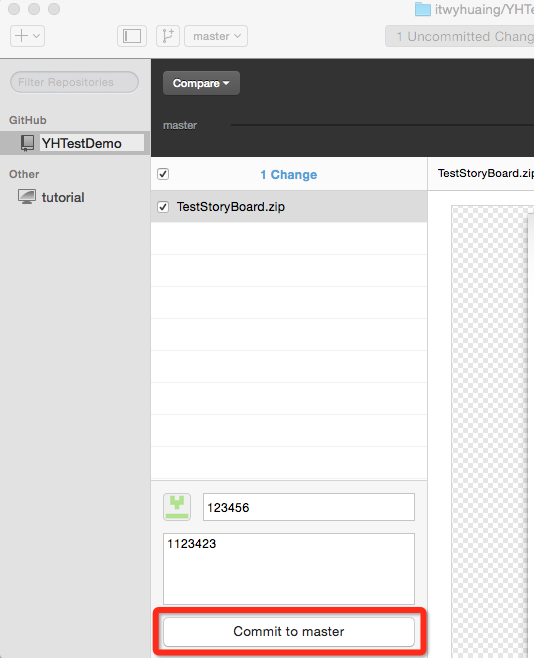Uncheck the TestStoryBoard.zip checkbox
The width and height of the screenshot is (534, 658).
(163, 206)
